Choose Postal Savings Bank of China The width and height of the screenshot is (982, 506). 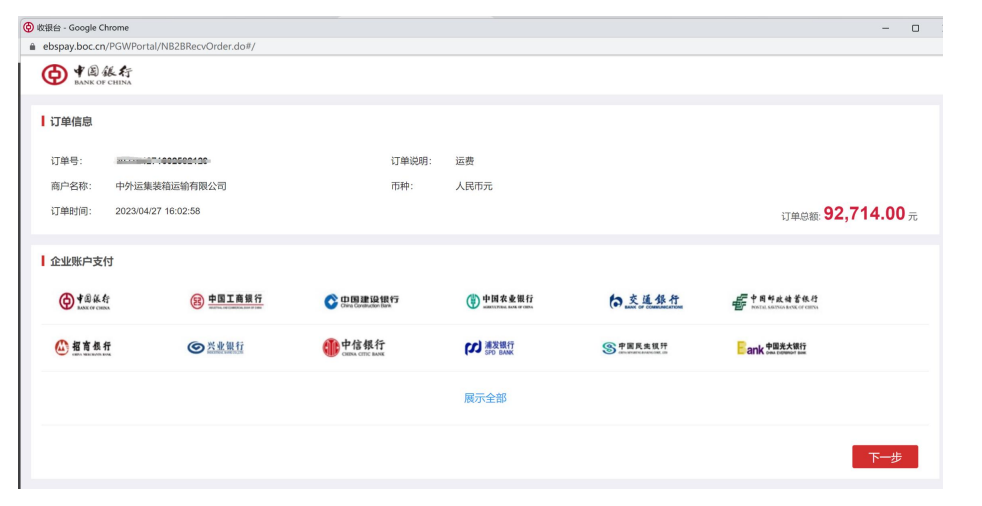pos(775,301)
